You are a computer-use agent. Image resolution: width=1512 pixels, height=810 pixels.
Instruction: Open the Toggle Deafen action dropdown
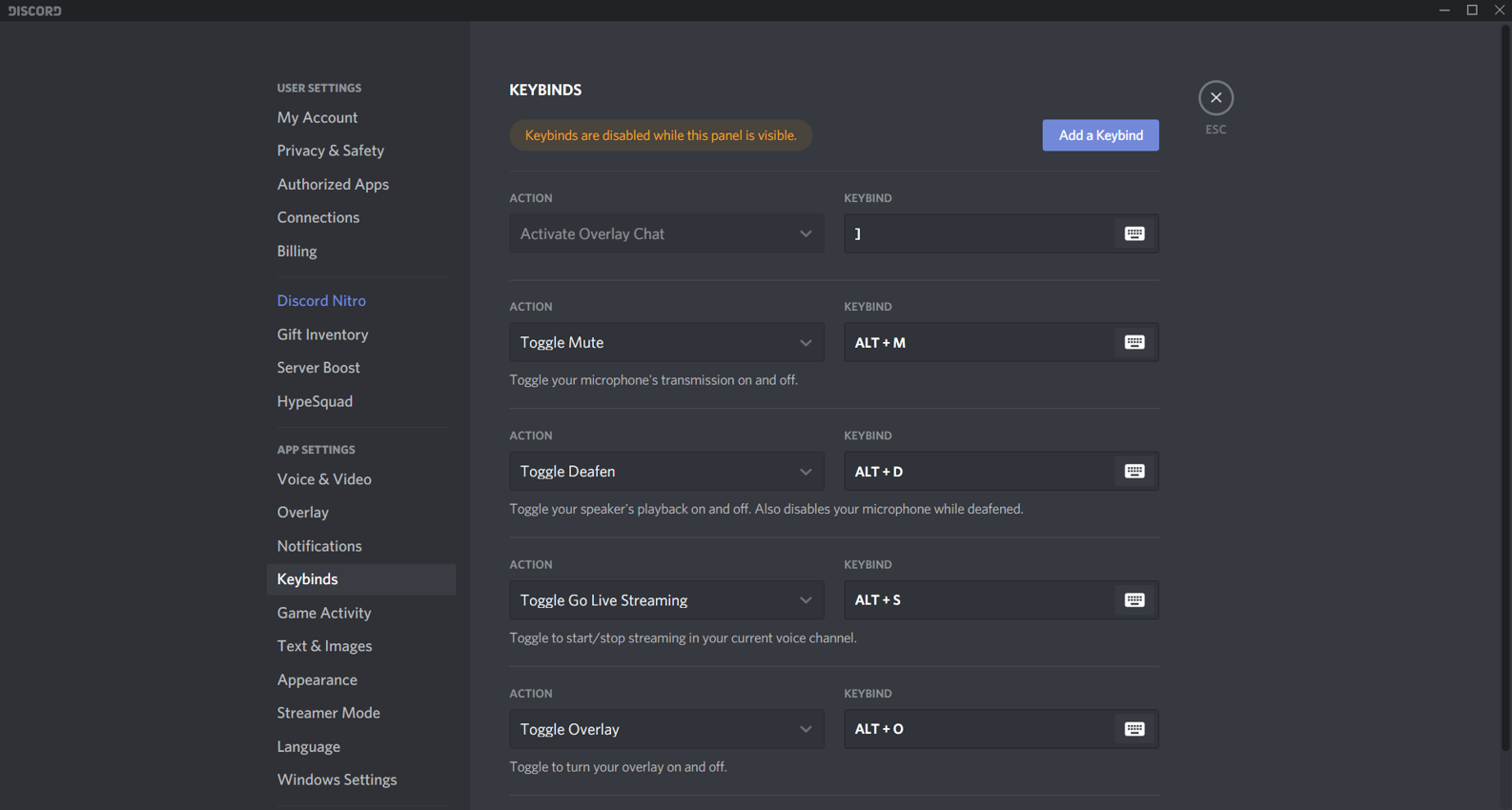tap(666, 471)
